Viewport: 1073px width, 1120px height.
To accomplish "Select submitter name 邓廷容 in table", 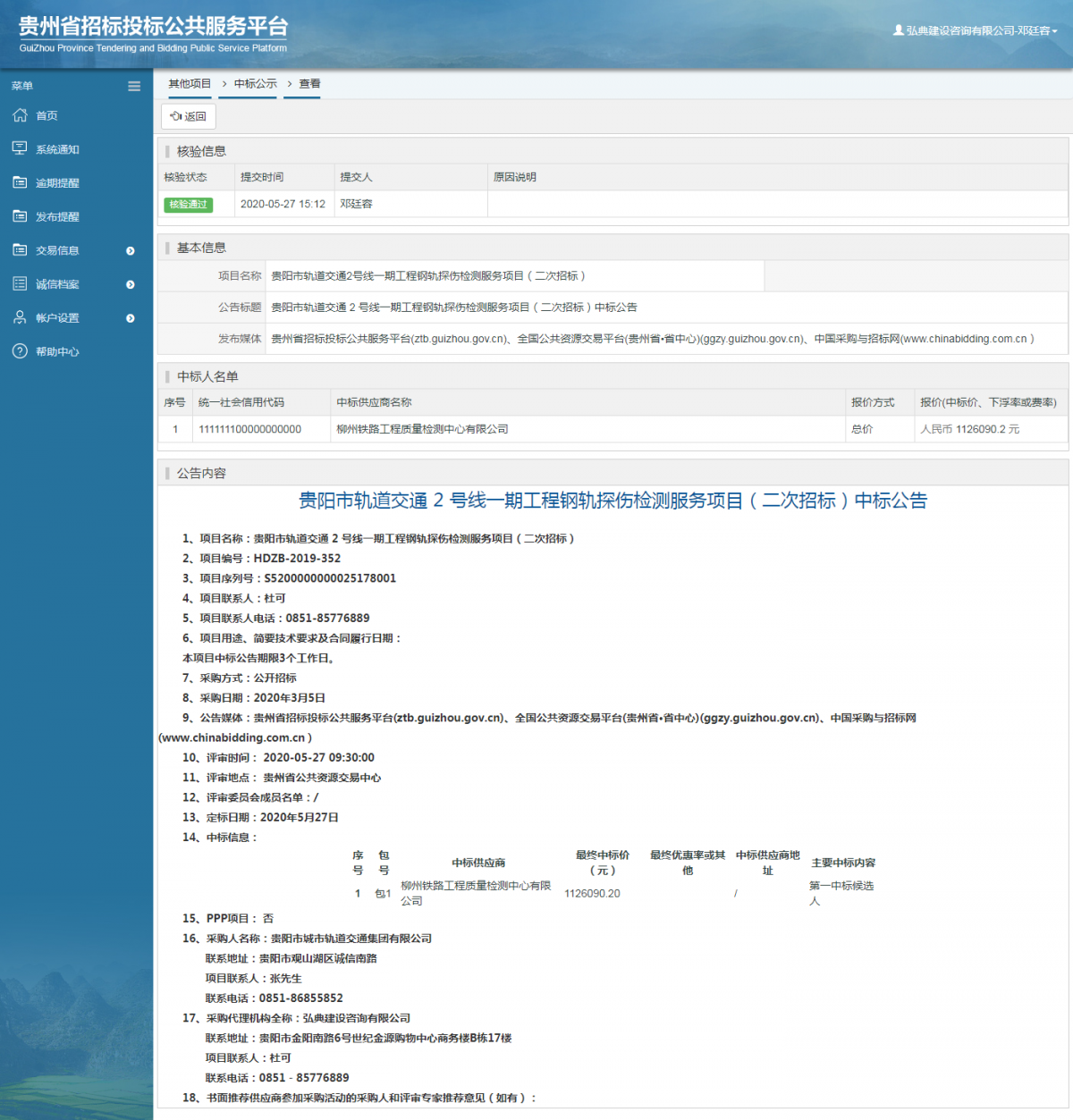I will click(x=356, y=204).
